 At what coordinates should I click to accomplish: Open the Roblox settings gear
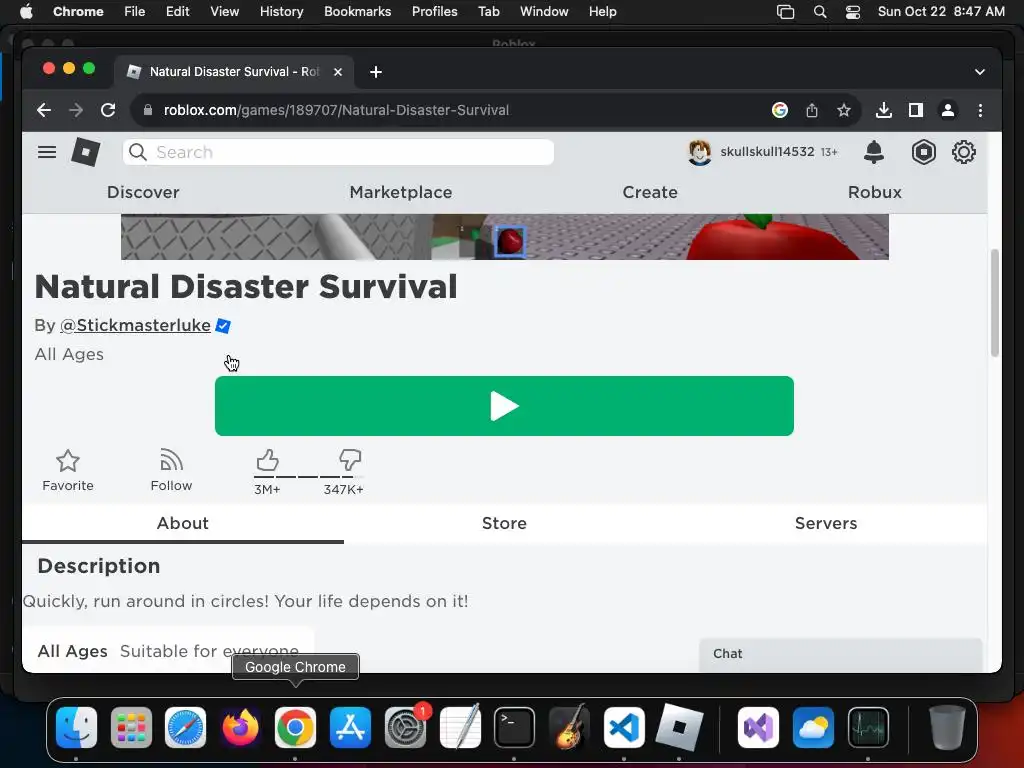(x=963, y=152)
